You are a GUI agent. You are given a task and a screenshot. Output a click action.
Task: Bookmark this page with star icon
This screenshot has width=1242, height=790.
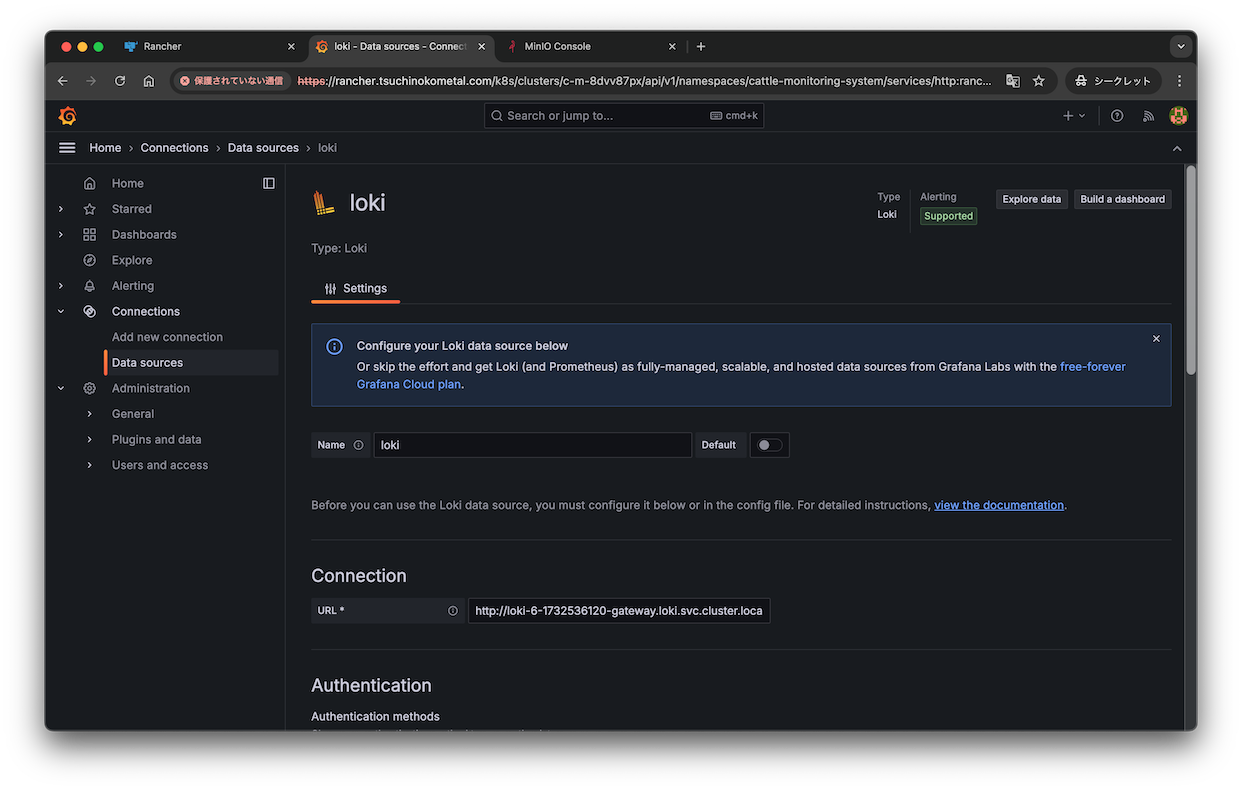(1039, 81)
